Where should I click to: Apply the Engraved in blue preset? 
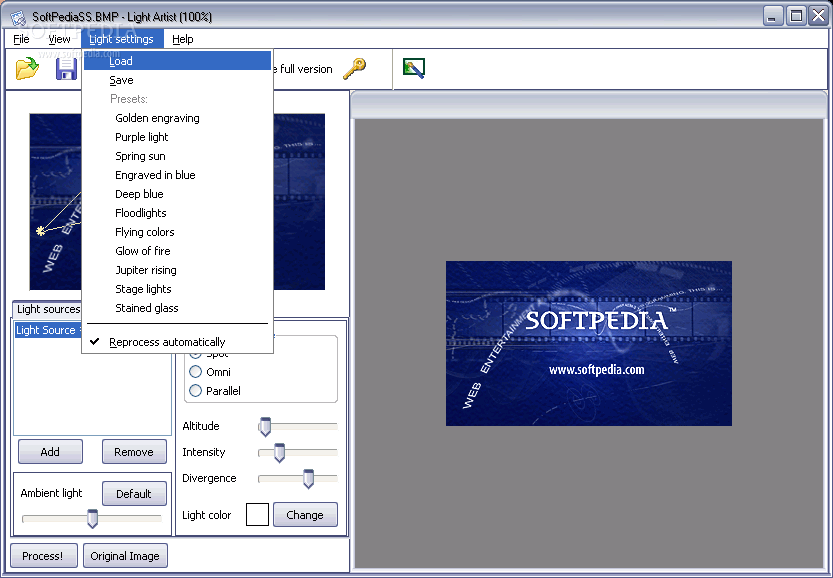[x=177, y=175]
